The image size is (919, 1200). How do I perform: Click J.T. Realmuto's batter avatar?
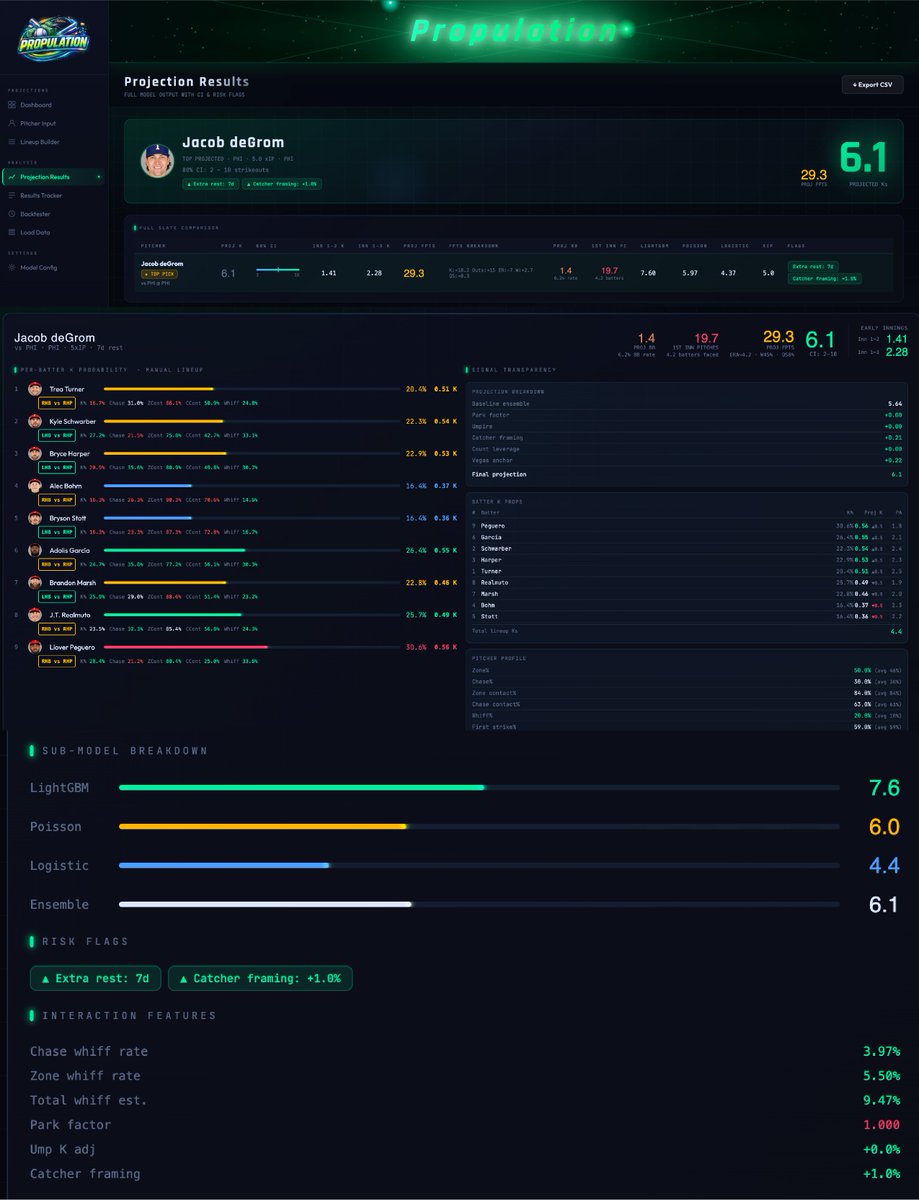35,614
